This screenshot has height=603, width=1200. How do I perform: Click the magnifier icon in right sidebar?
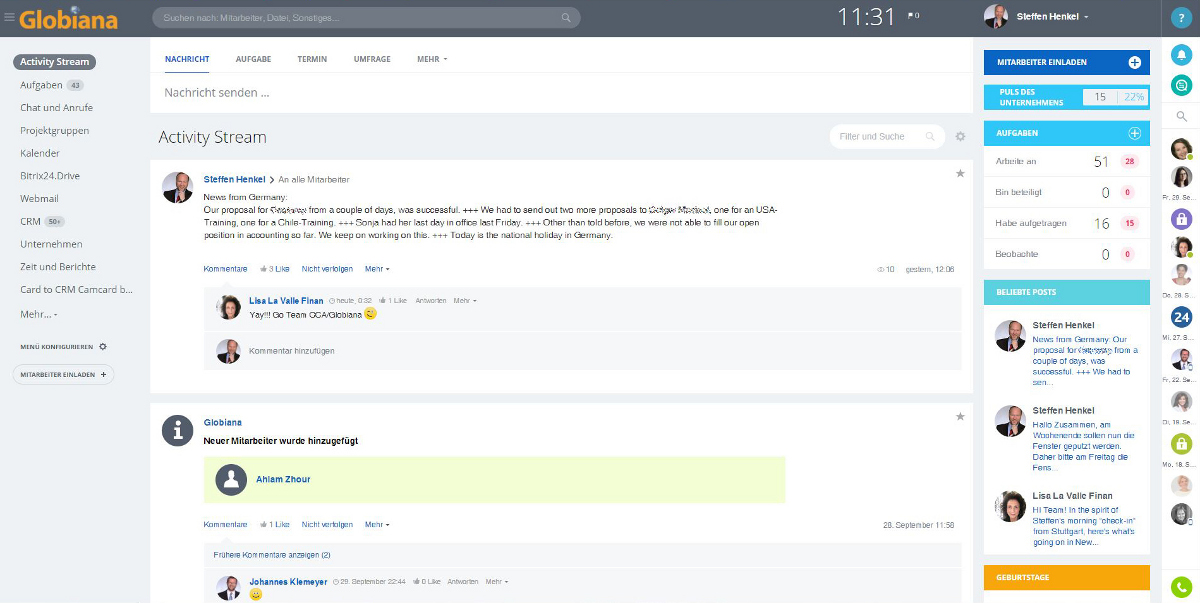click(x=1181, y=117)
